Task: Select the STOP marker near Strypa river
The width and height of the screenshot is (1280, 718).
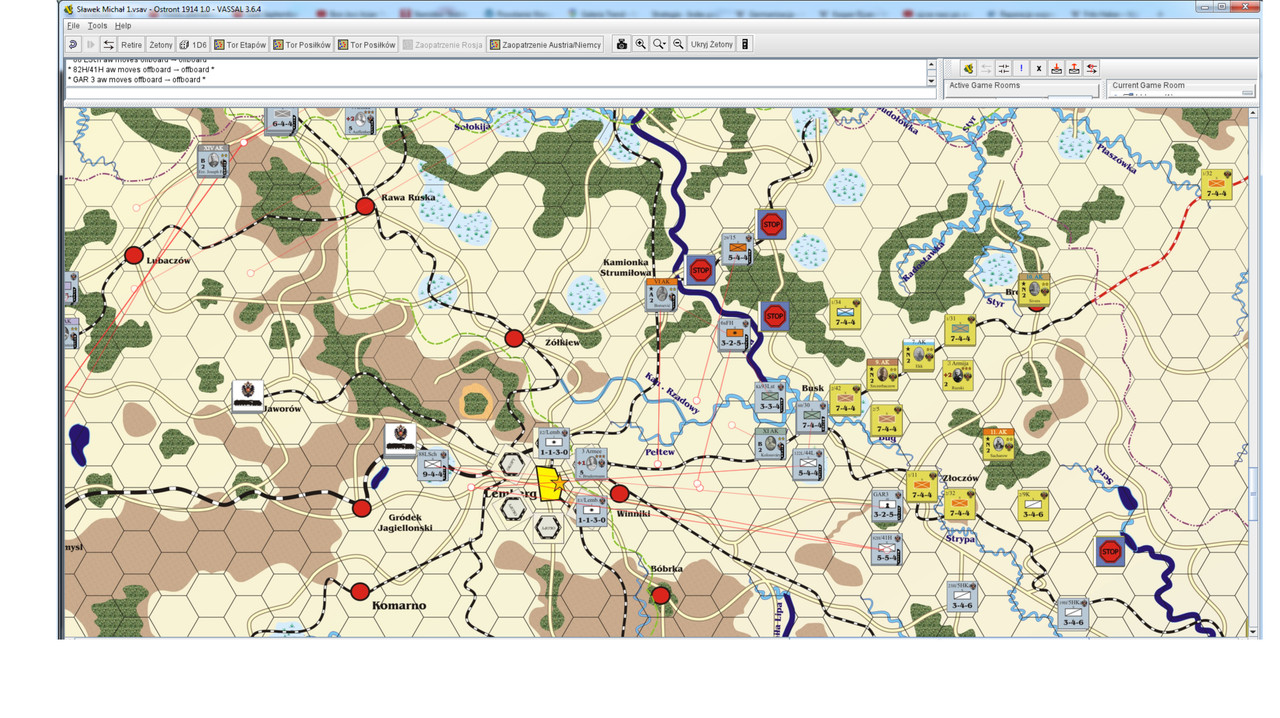Action: point(1110,551)
